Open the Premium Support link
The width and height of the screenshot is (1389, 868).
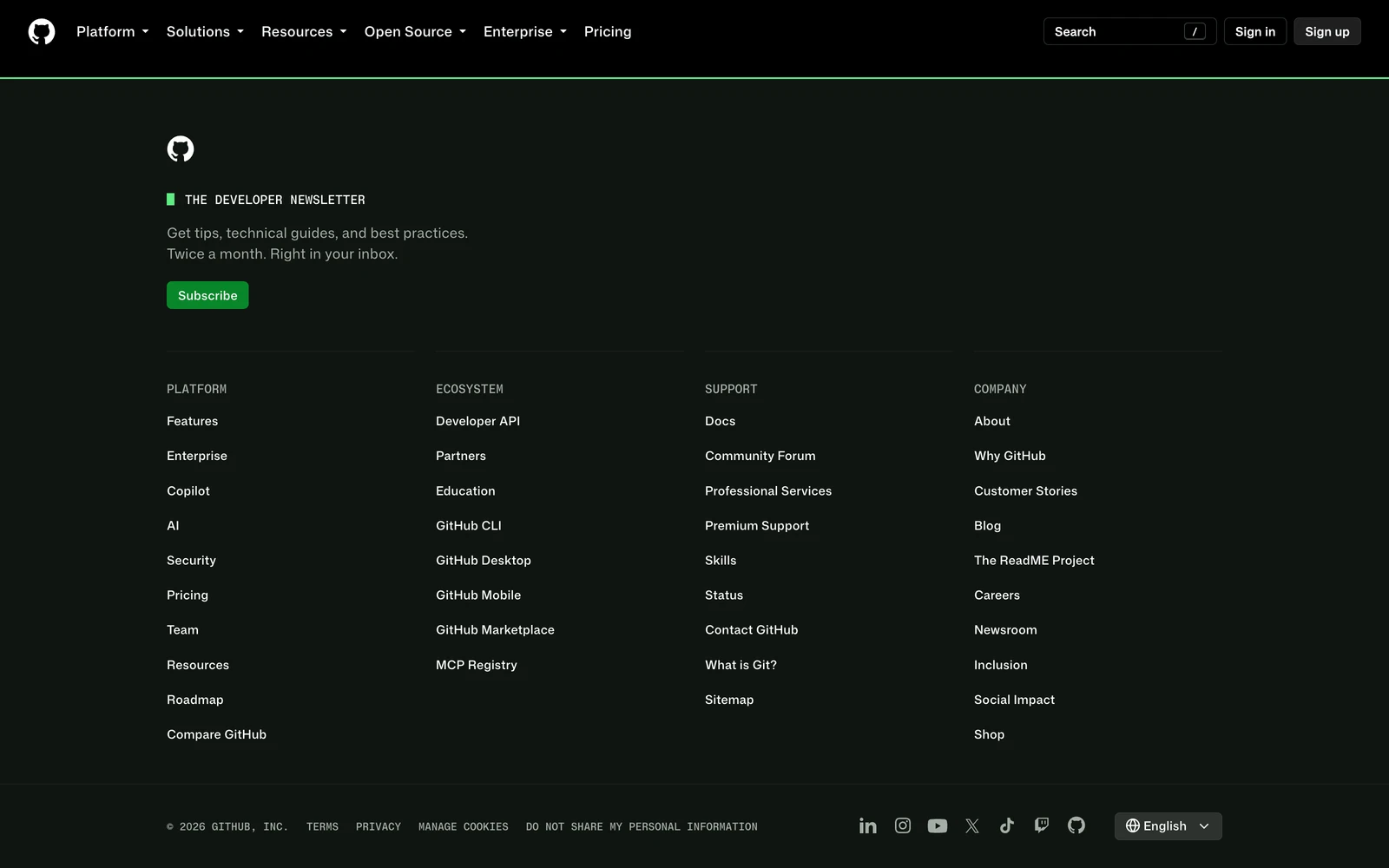coord(757,525)
